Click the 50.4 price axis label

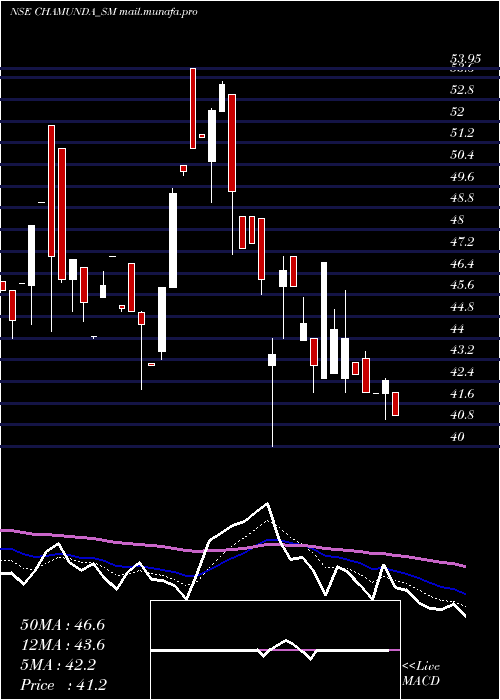tap(461, 155)
